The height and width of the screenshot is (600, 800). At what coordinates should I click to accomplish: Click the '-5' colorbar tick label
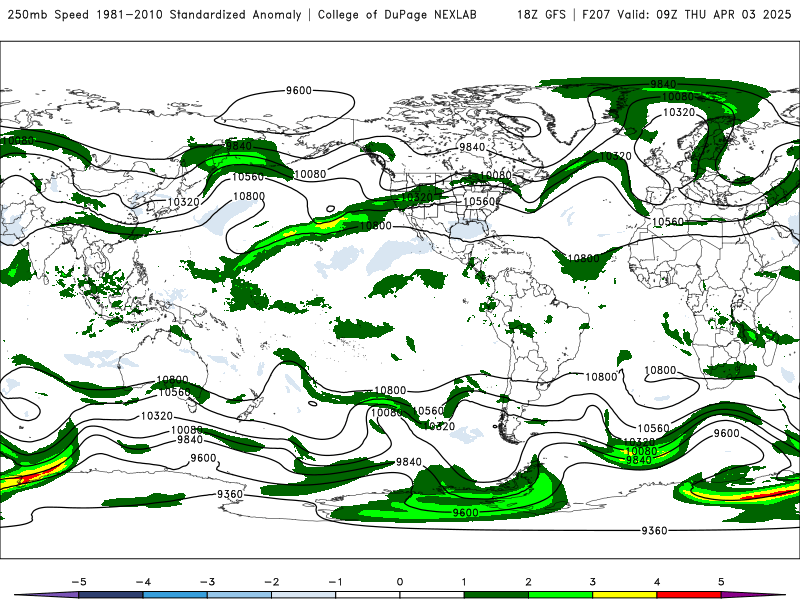(x=79, y=582)
